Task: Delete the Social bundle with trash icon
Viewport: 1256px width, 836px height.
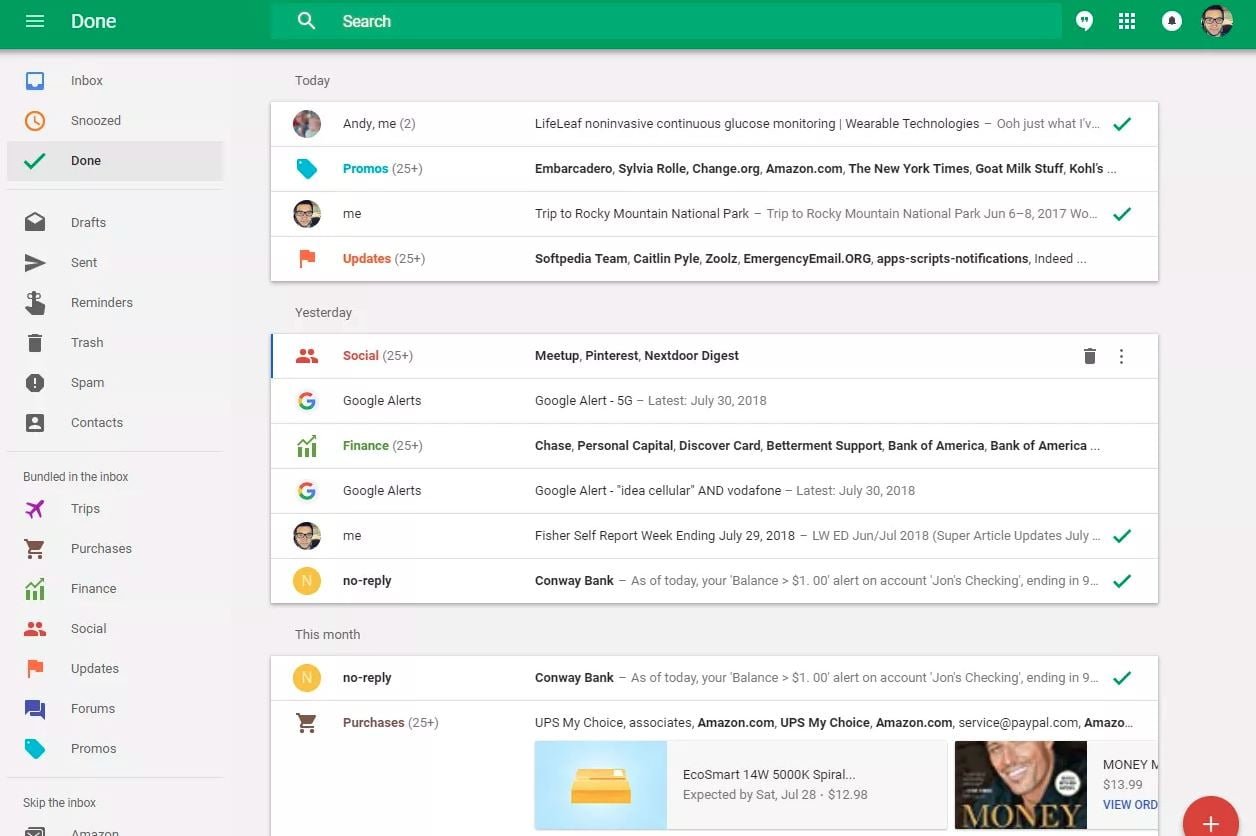Action: point(1090,356)
